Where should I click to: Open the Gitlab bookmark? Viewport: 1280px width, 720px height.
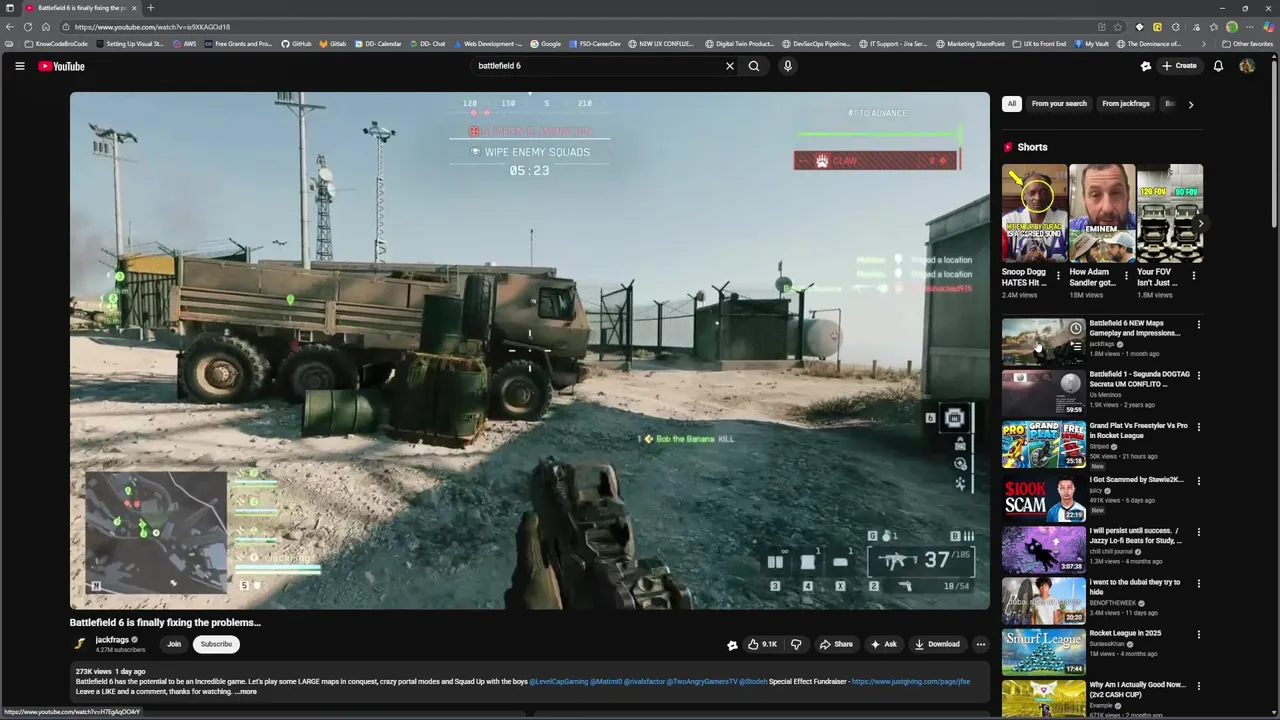click(x=333, y=44)
